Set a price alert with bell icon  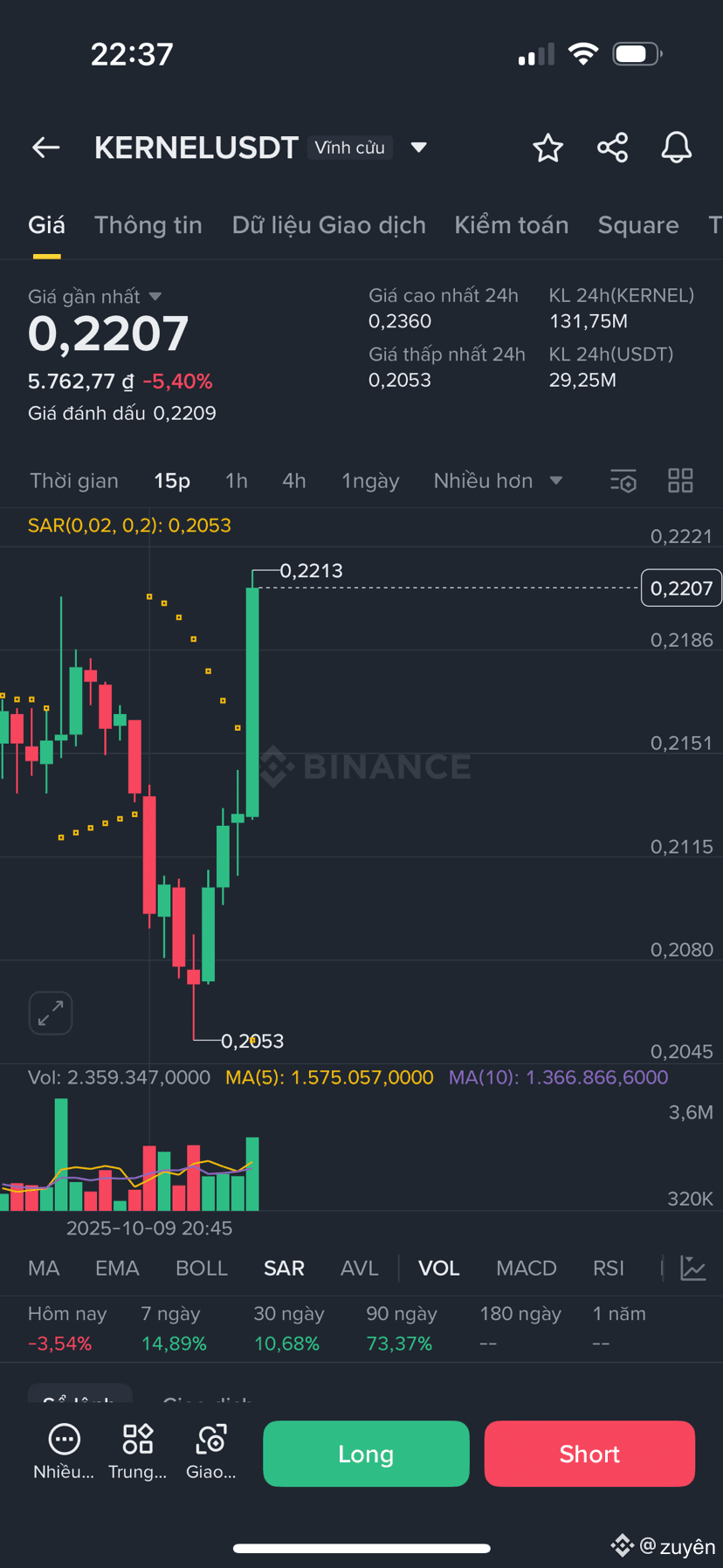pos(677,148)
